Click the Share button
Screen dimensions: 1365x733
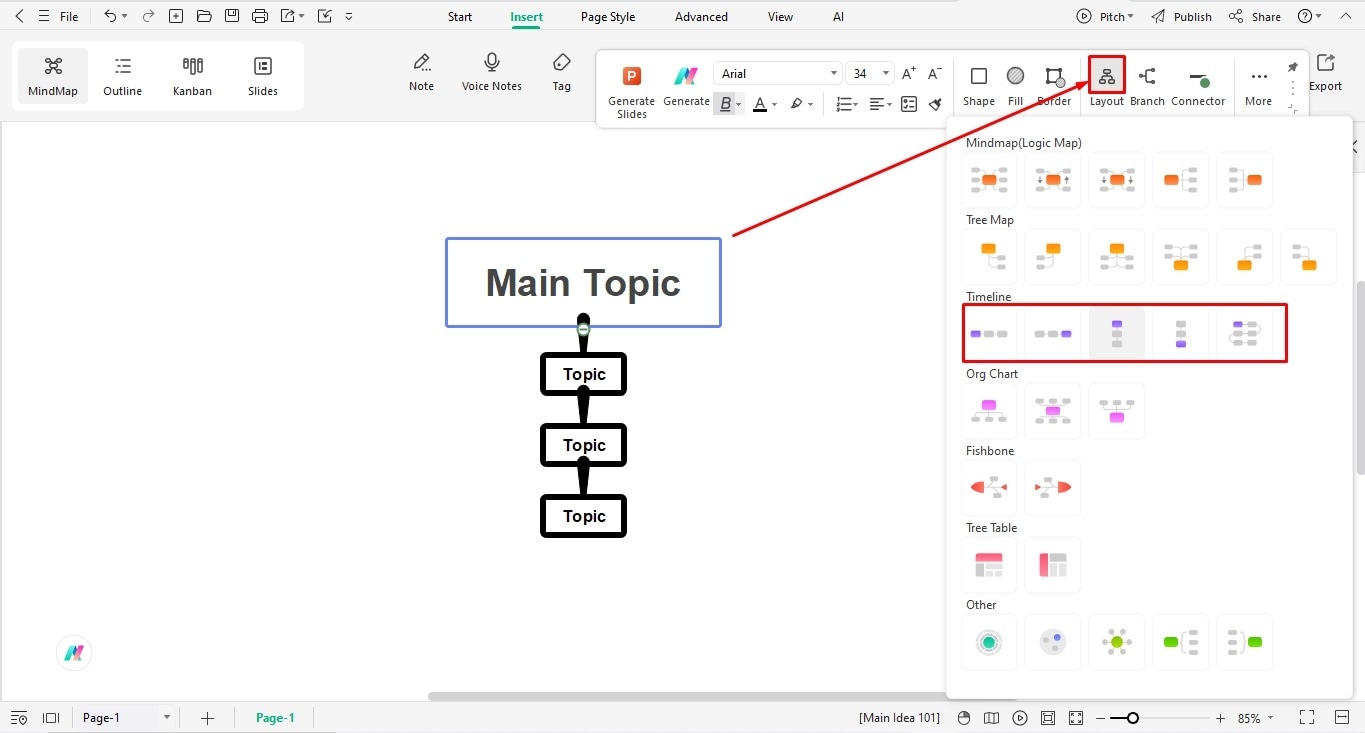point(1255,17)
